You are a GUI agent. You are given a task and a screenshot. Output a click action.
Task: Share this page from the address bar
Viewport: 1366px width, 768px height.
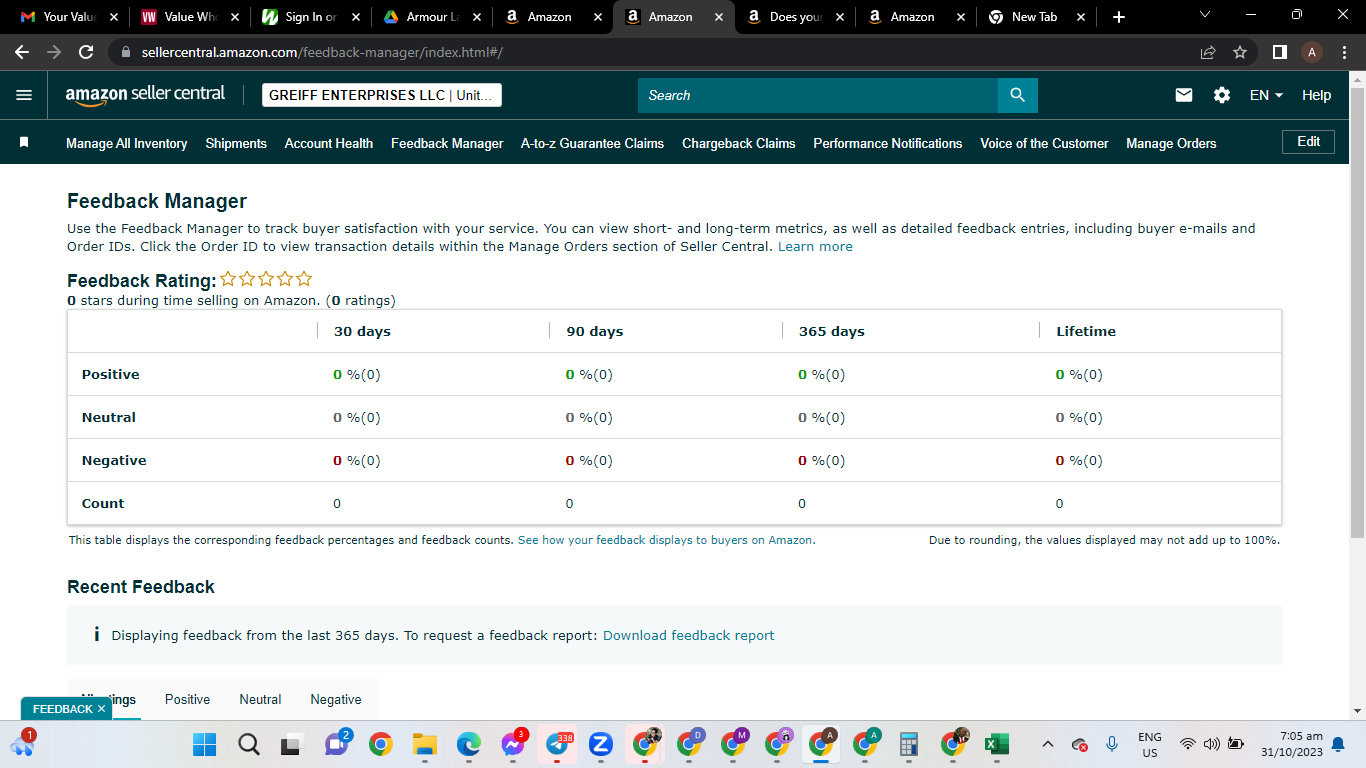1208,52
